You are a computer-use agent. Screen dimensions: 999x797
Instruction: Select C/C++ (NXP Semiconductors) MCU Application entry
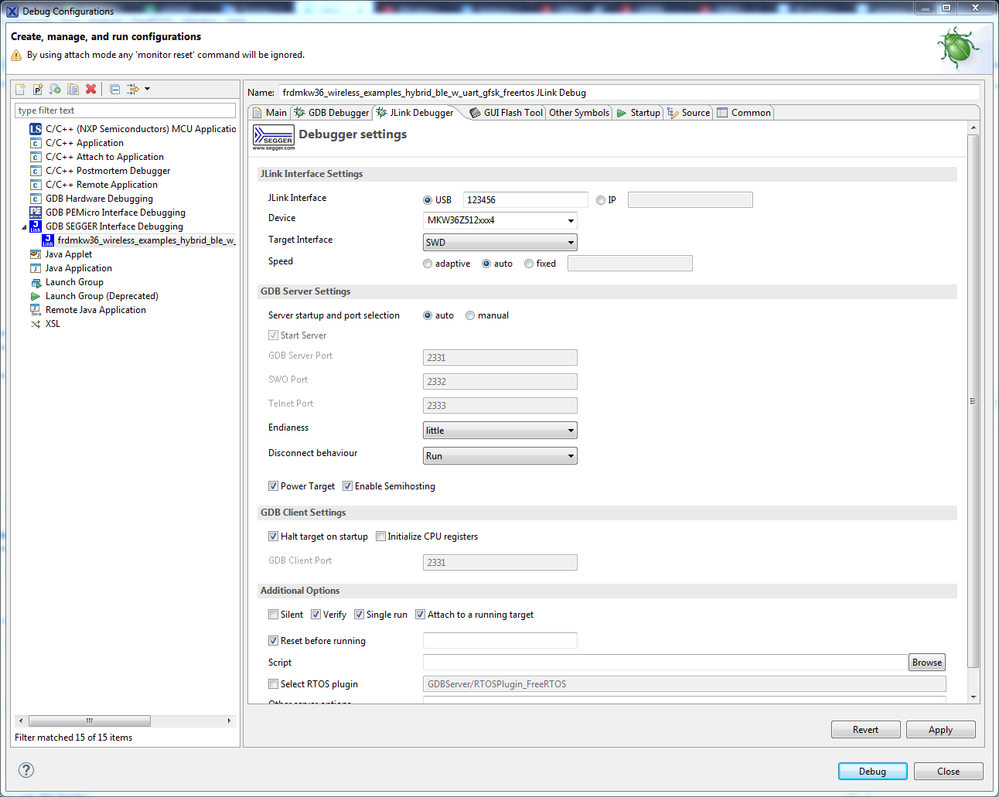point(133,129)
